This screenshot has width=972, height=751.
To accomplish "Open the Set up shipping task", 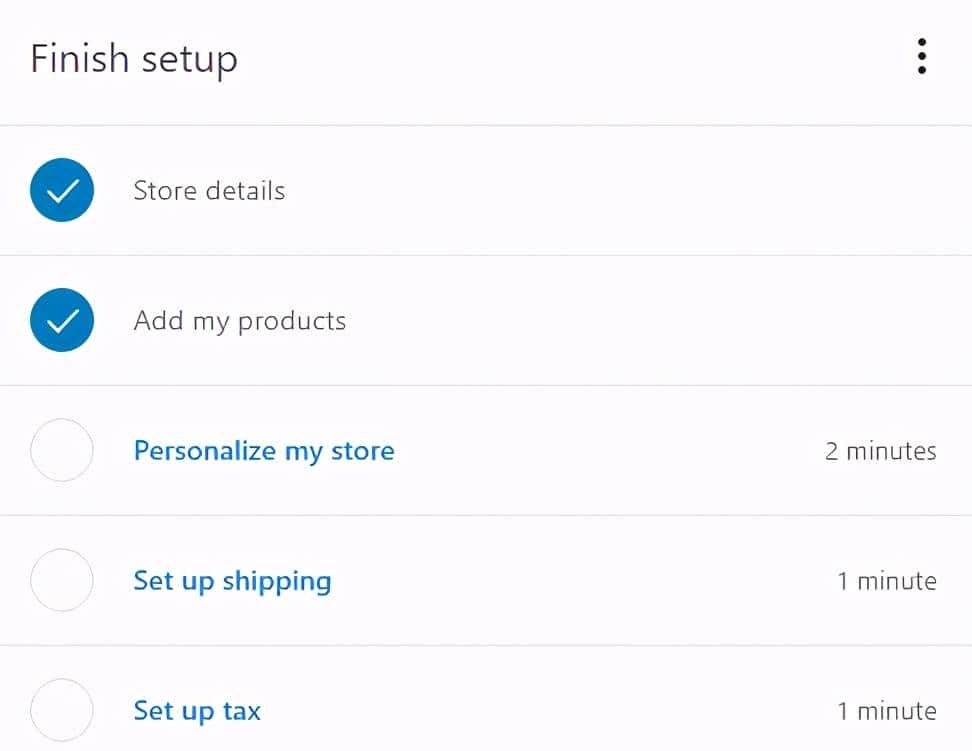I will click(x=232, y=581).
